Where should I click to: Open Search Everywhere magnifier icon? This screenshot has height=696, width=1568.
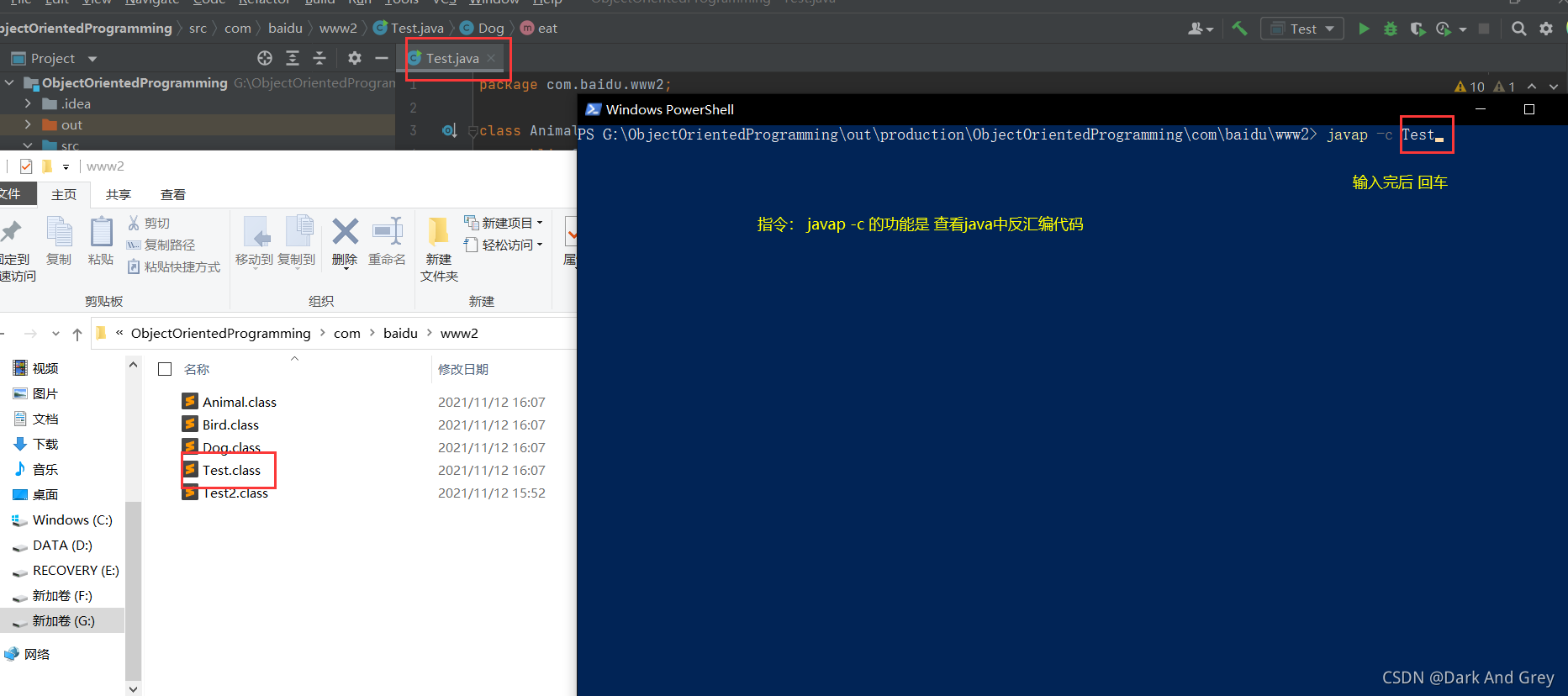click(1518, 29)
